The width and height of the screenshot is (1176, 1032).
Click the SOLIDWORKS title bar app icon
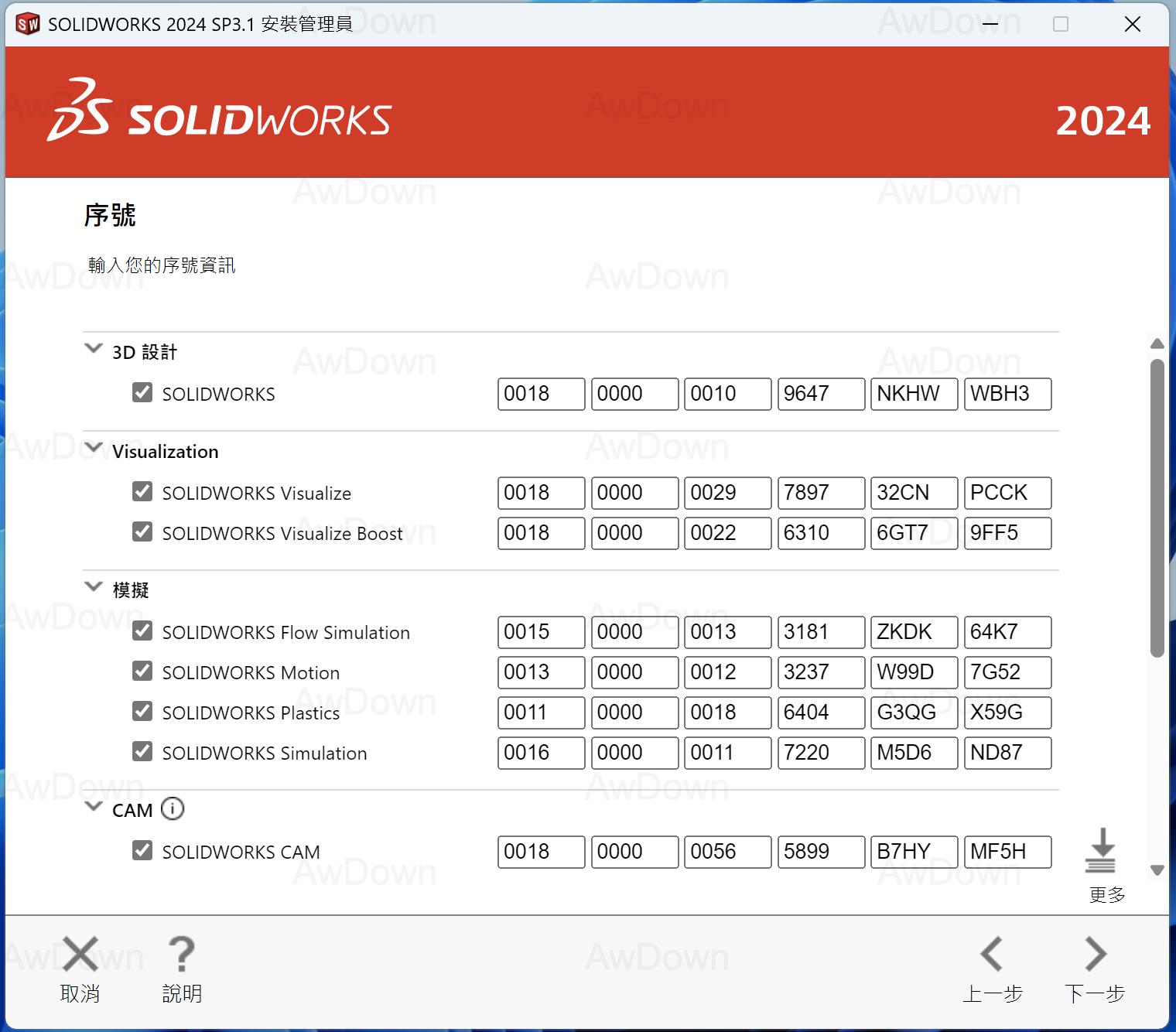(x=27, y=24)
